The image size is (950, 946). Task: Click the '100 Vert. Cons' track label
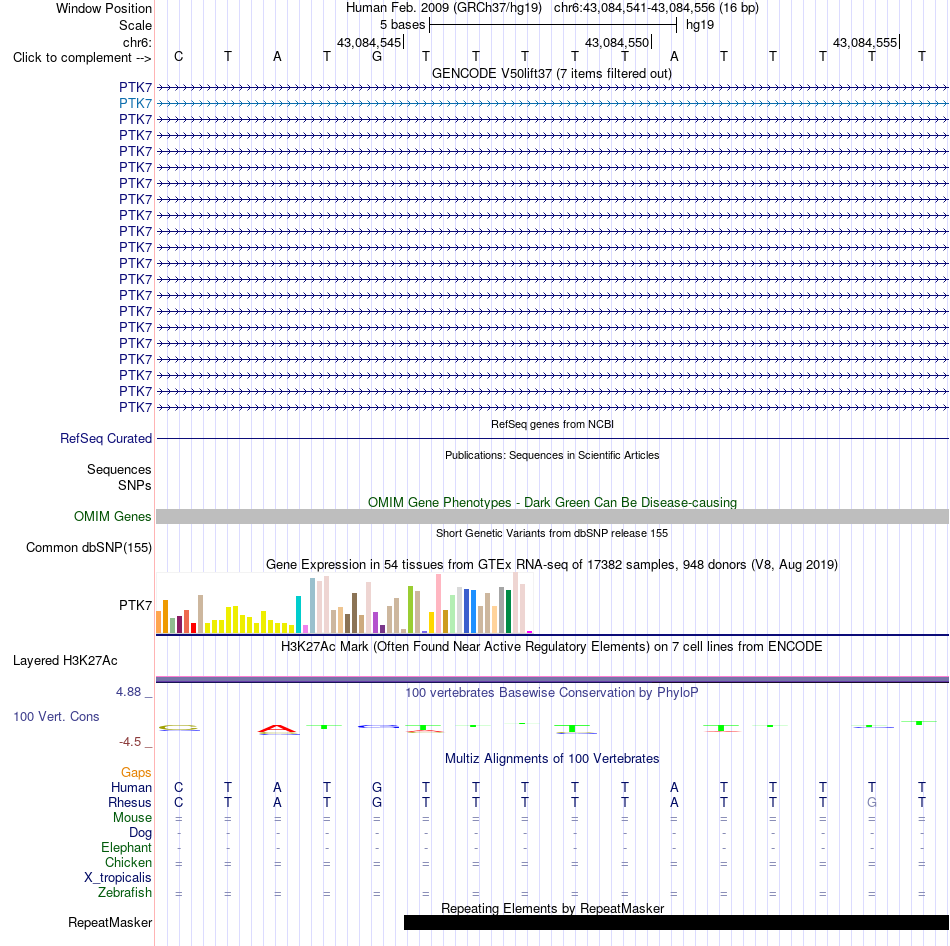[56, 716]
